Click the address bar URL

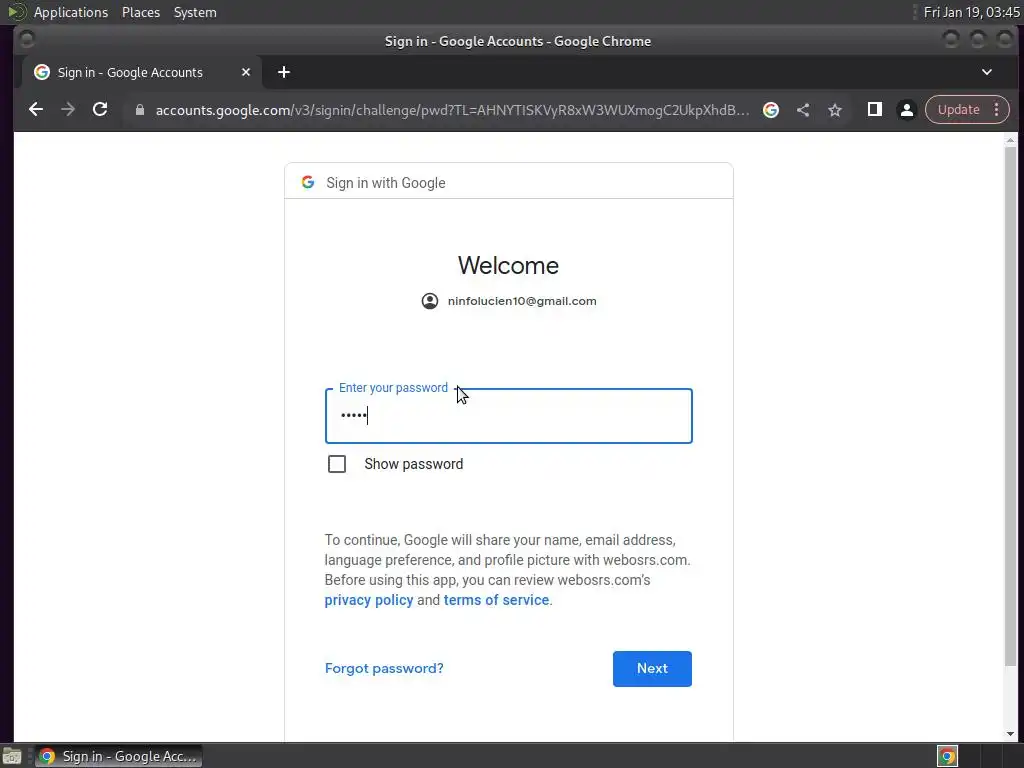[x=452, y=110]
